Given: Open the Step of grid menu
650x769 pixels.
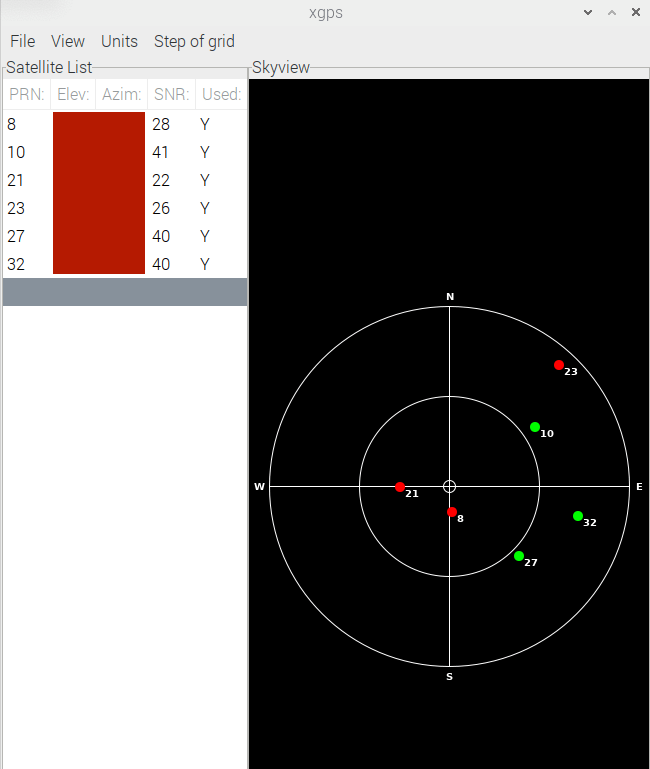Looking at the screenshot, I should (x=194, y=41).
